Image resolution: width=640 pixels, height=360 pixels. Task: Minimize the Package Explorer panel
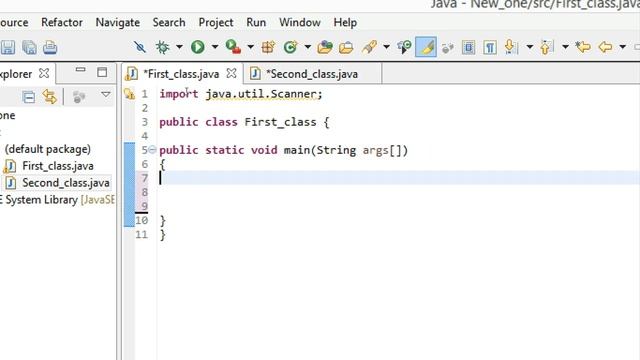[80, 70]
